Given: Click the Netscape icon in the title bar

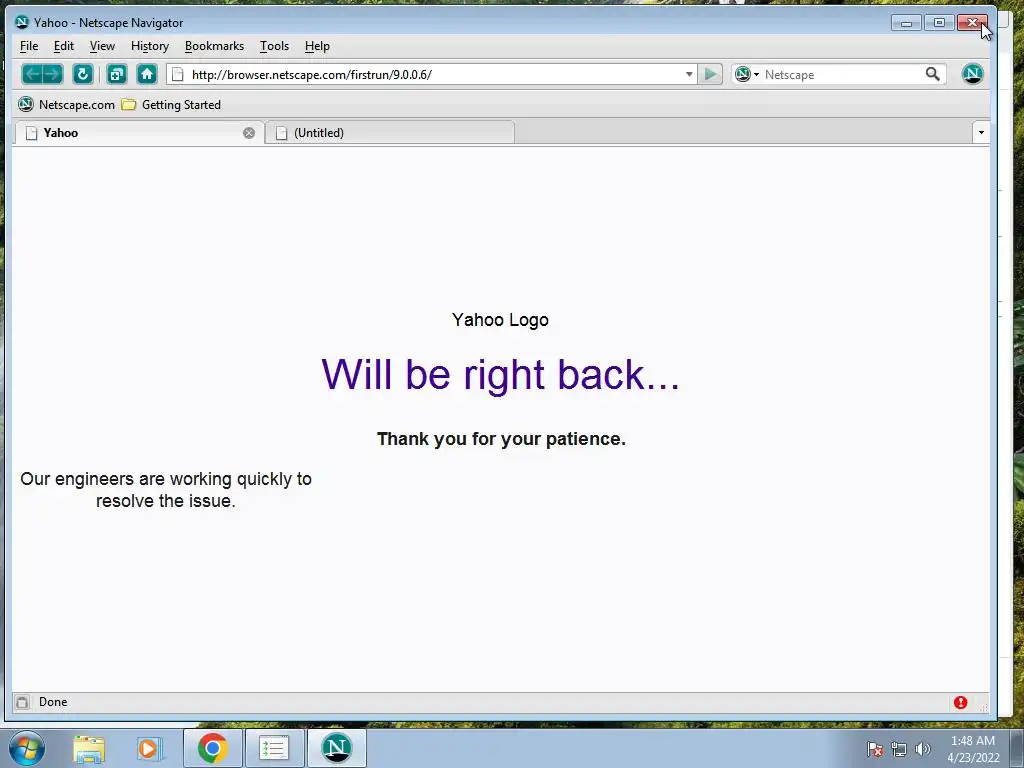Looking at the screenshot, I should pos(22,22).
